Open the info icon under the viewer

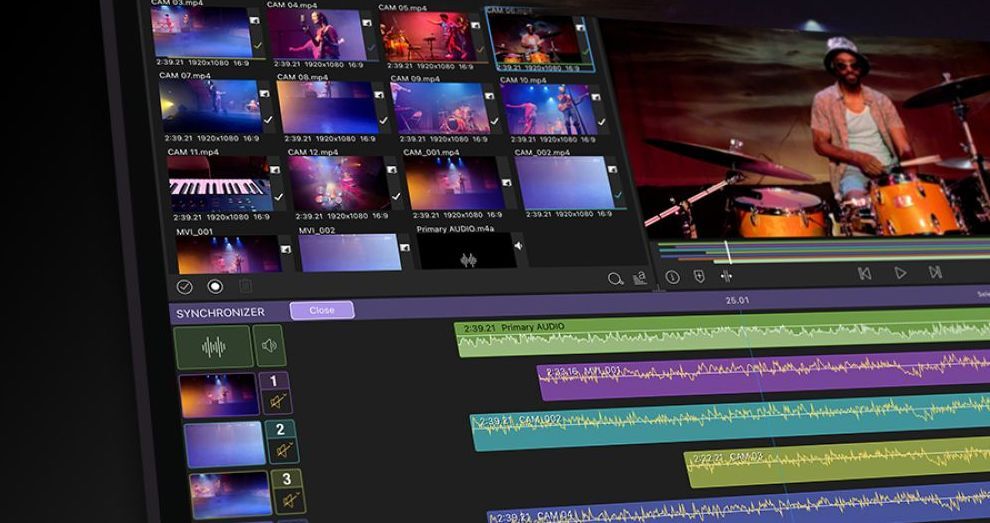[x=672, y=277]
